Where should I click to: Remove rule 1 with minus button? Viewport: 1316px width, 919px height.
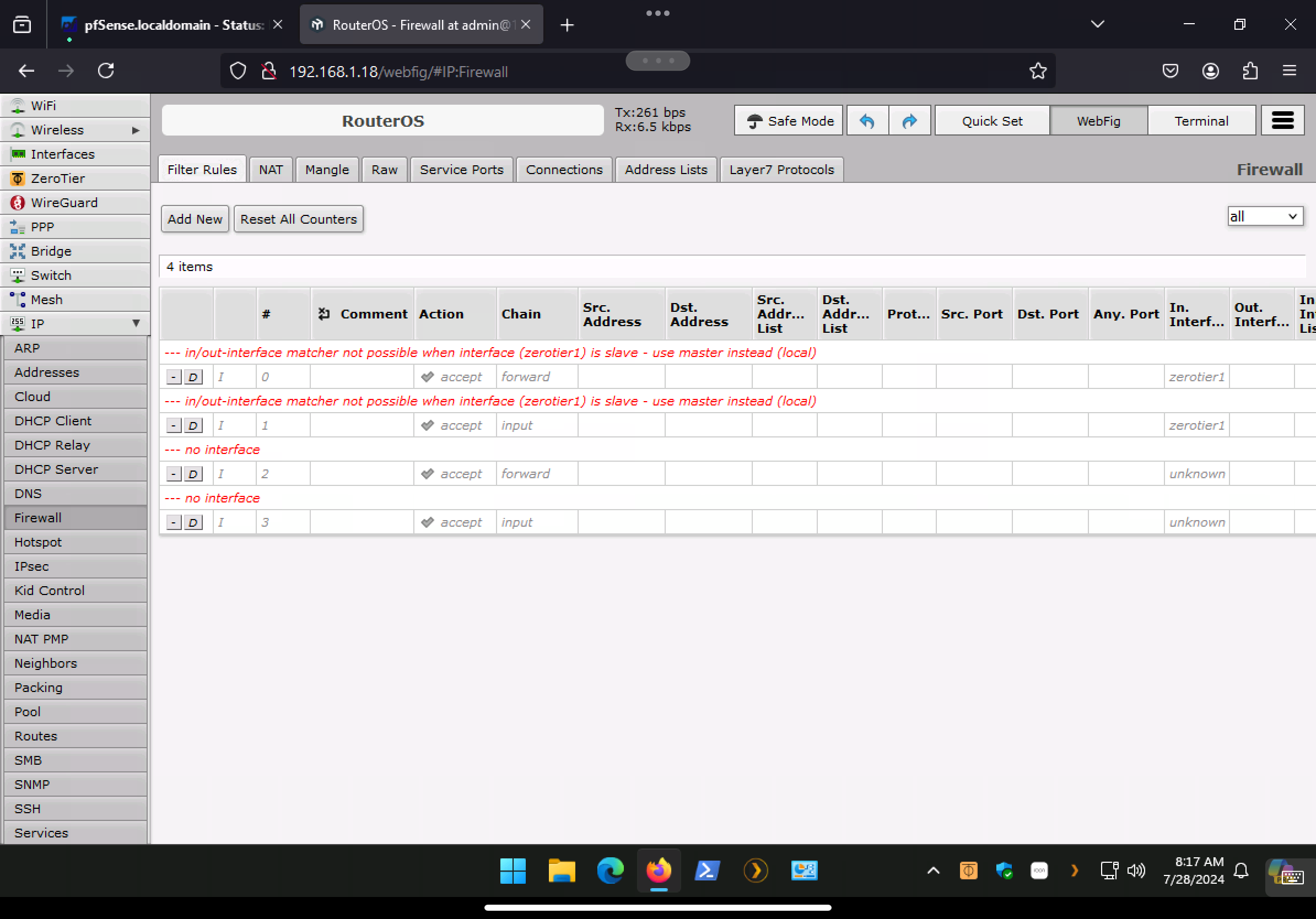click(x=174, y=426)
